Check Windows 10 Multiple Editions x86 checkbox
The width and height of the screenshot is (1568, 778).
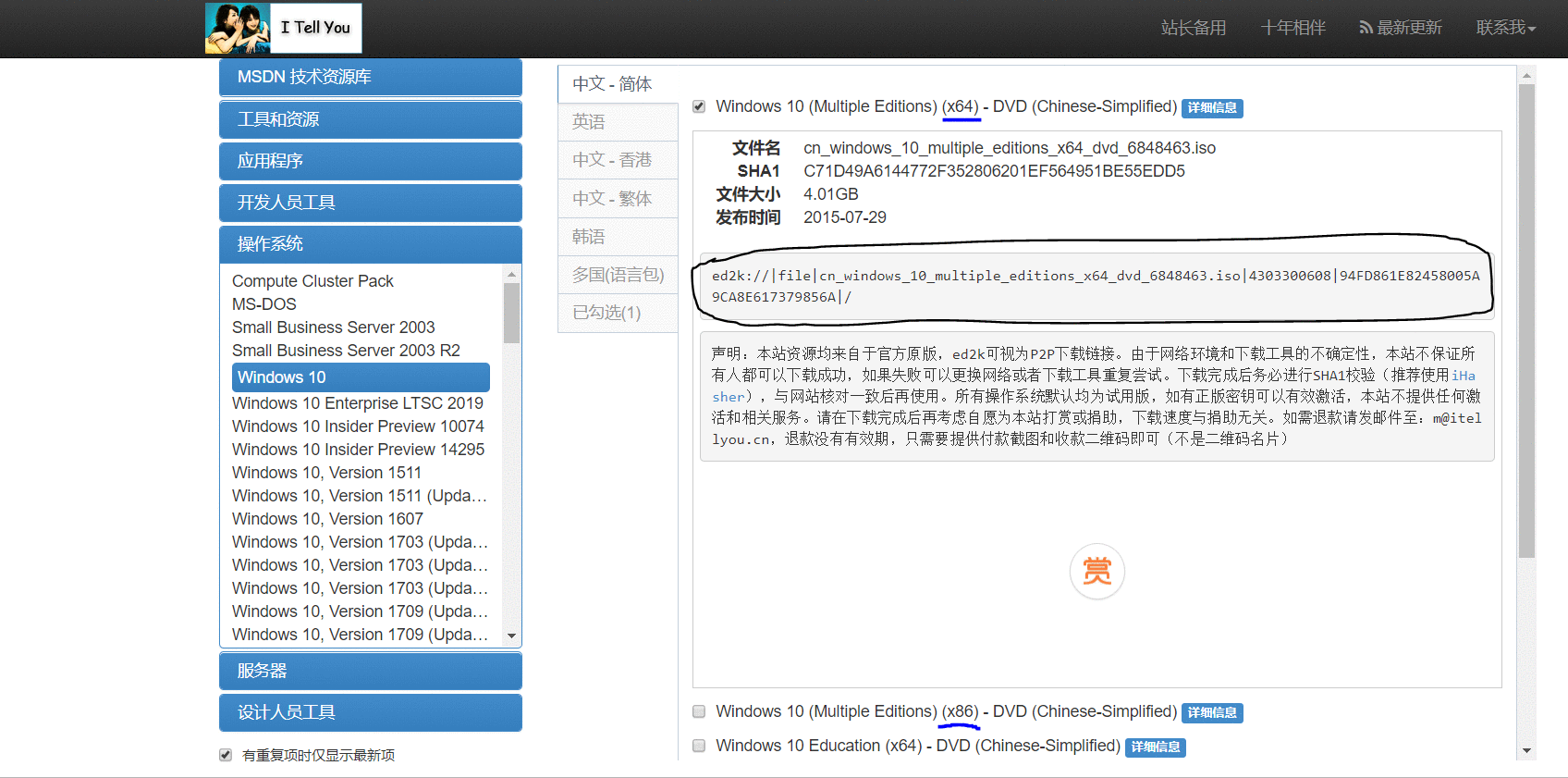pyautogui.click(x=699, y=711)
